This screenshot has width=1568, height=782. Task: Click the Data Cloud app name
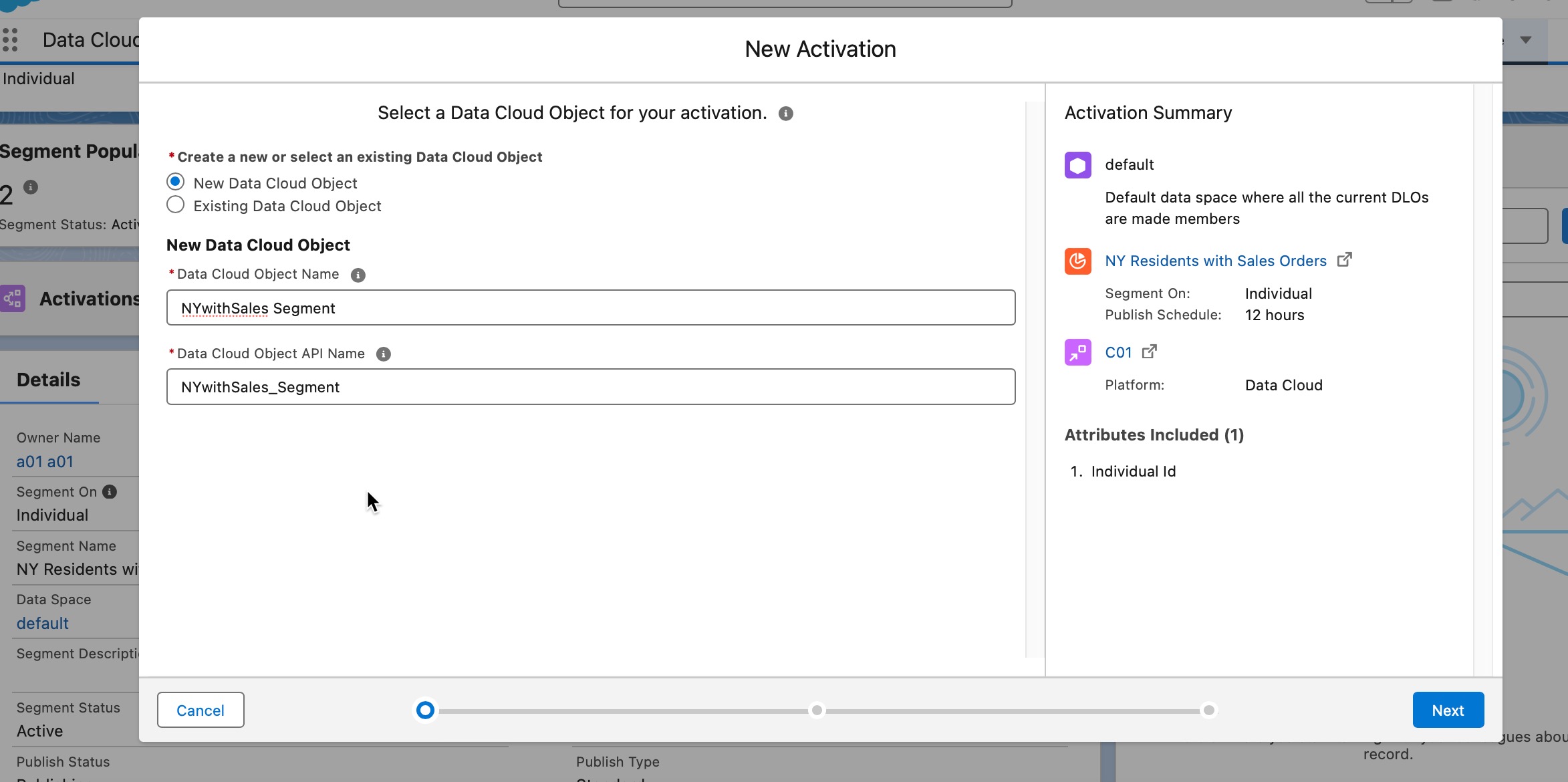[91, 40]
